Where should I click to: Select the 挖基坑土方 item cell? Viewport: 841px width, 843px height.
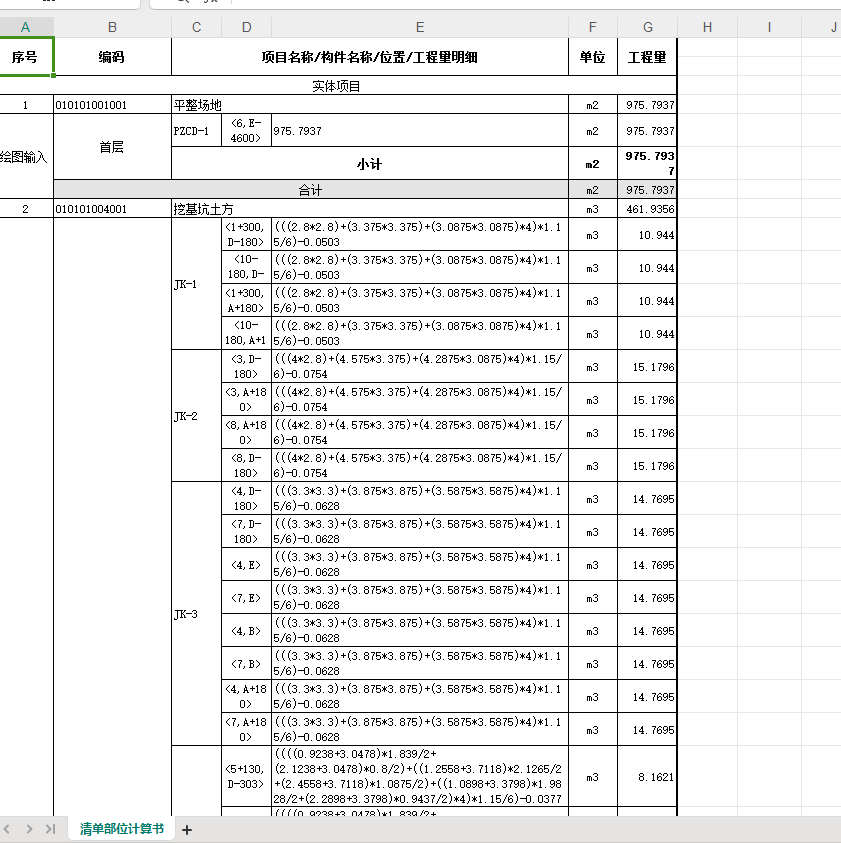point(369,209)
